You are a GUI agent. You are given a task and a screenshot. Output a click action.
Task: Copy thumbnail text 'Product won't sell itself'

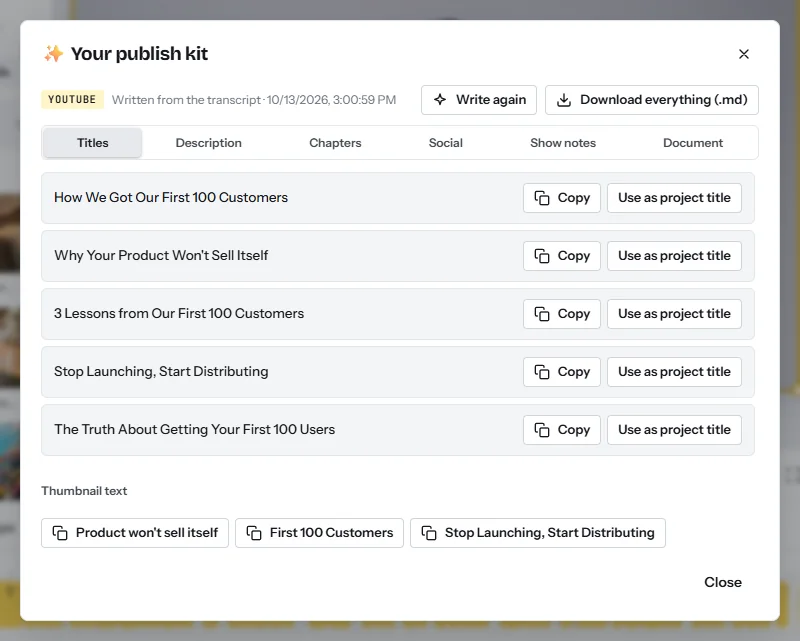pyautogui.click(x=135, y=533)
